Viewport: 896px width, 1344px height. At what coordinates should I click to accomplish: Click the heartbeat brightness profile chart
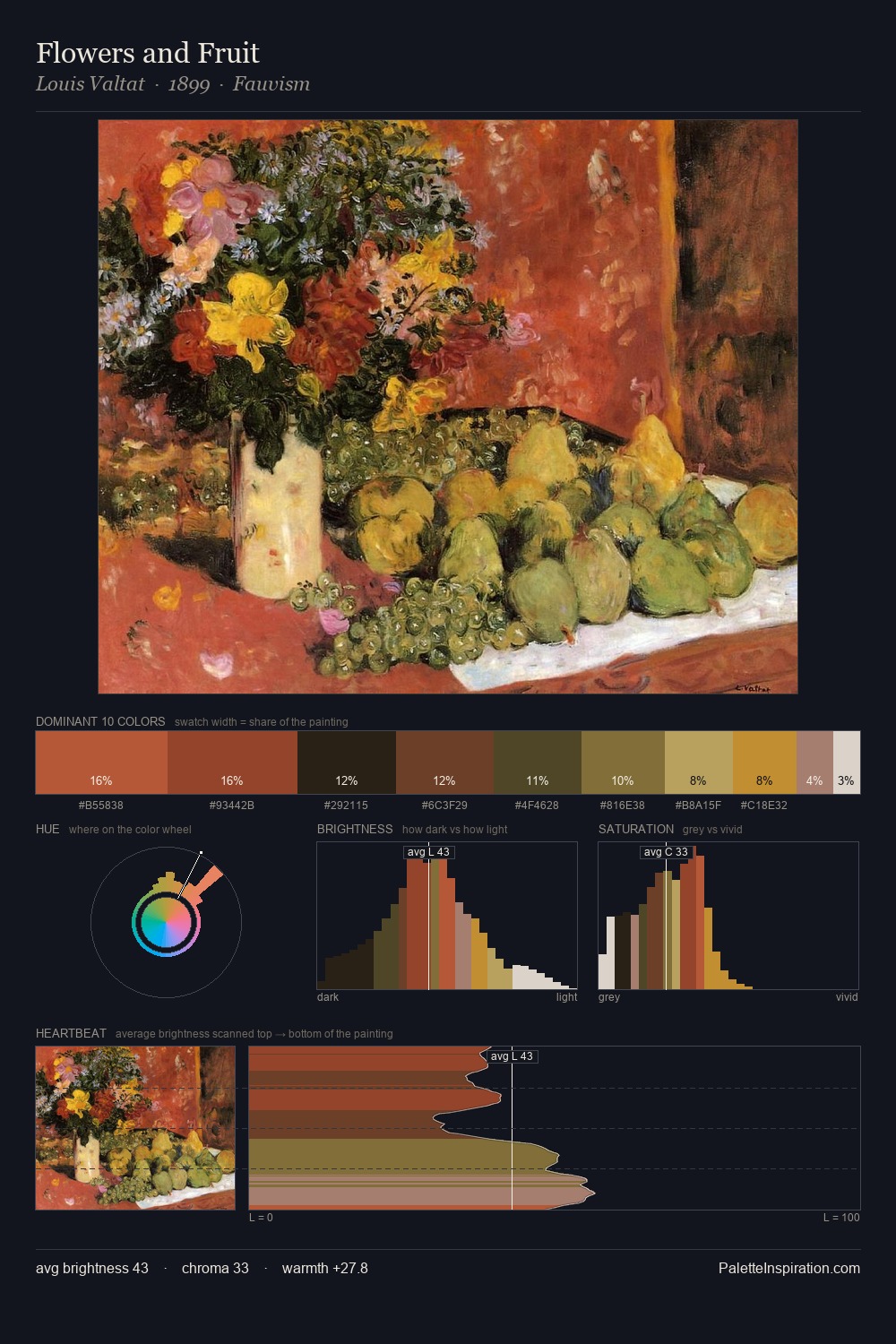555,1128
